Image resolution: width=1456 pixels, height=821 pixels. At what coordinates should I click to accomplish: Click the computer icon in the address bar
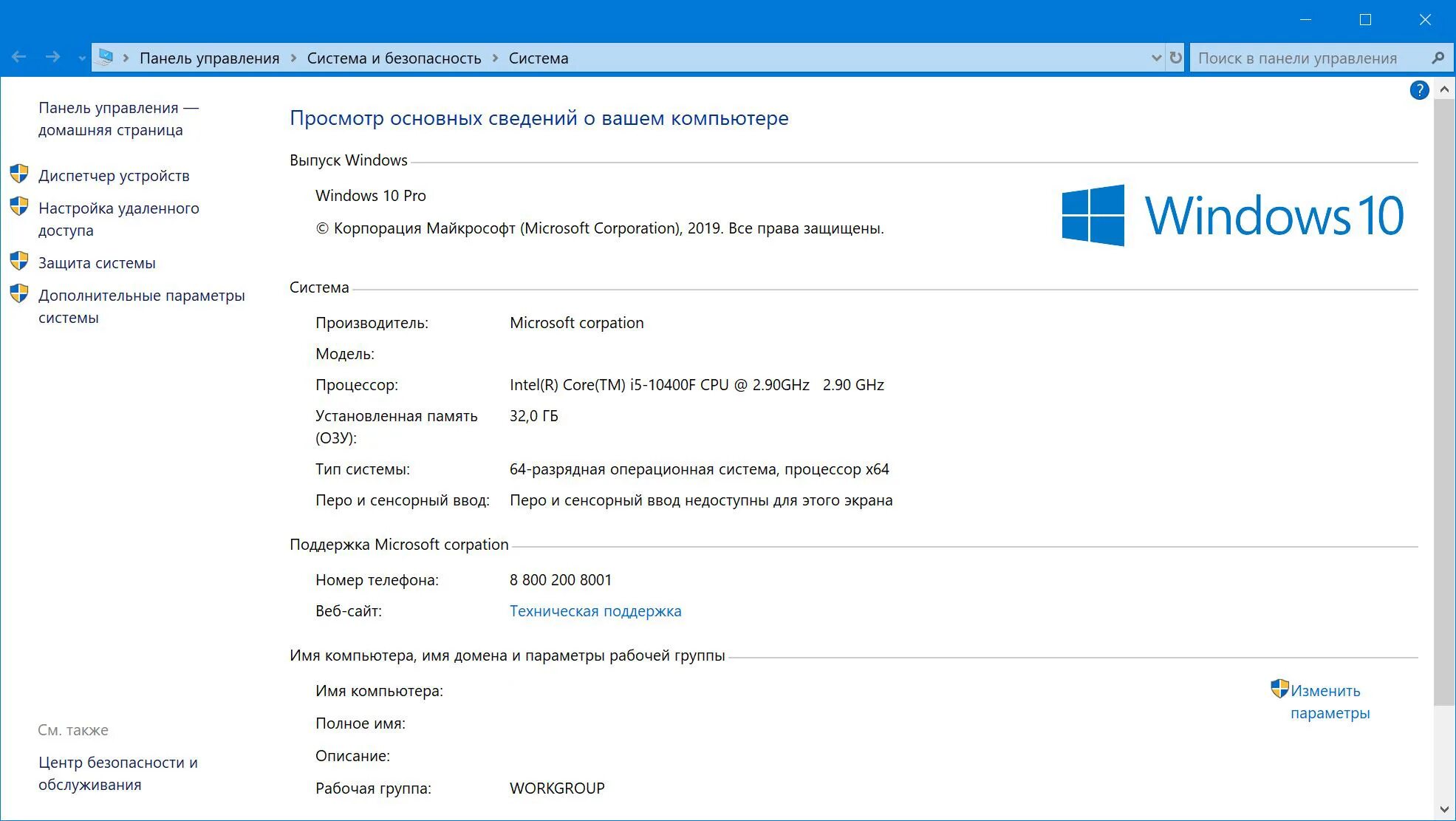pyautogui.click(x=106, y=58)
